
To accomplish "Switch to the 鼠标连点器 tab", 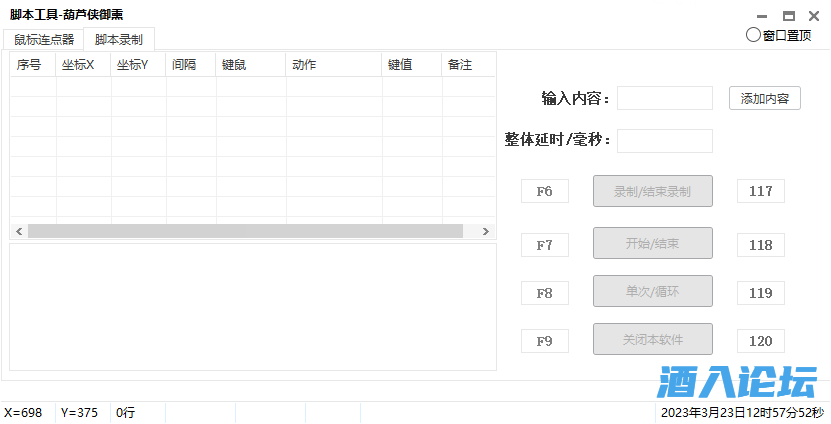I will 44,40.
